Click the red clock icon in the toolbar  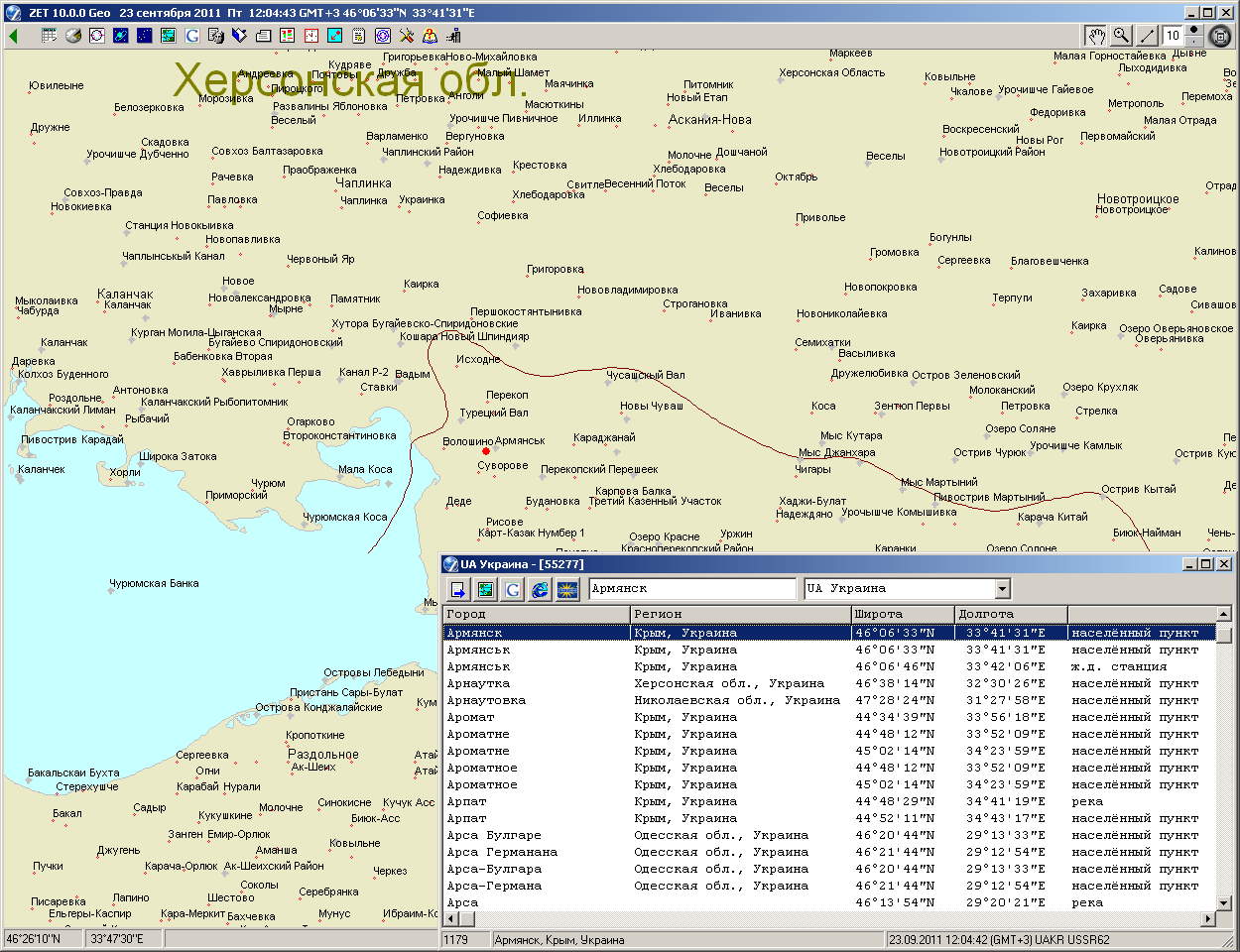pyautogui.click(x=310, y=36)
